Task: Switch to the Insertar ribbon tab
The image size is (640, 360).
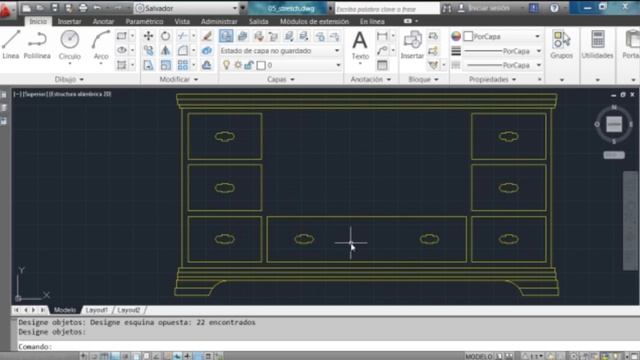Action: (69, 21)
